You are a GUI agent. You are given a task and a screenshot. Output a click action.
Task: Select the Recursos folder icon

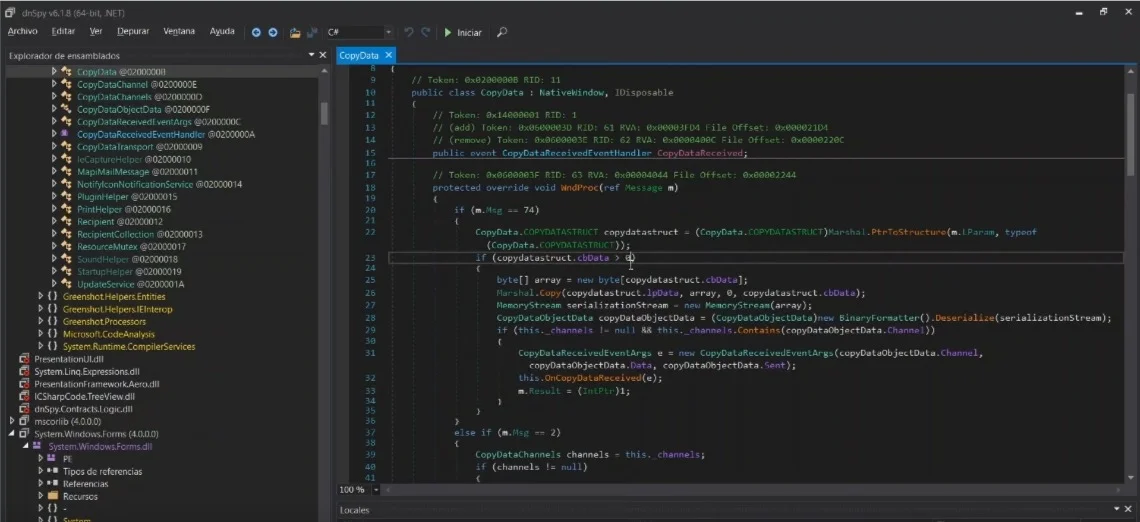tap(53, 496)
